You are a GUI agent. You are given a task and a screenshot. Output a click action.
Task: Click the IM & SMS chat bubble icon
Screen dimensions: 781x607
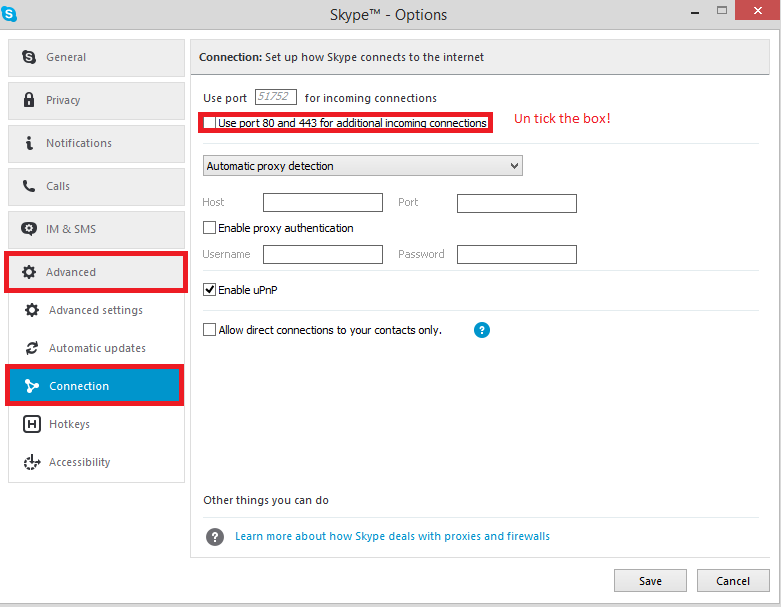pos(29,229)
